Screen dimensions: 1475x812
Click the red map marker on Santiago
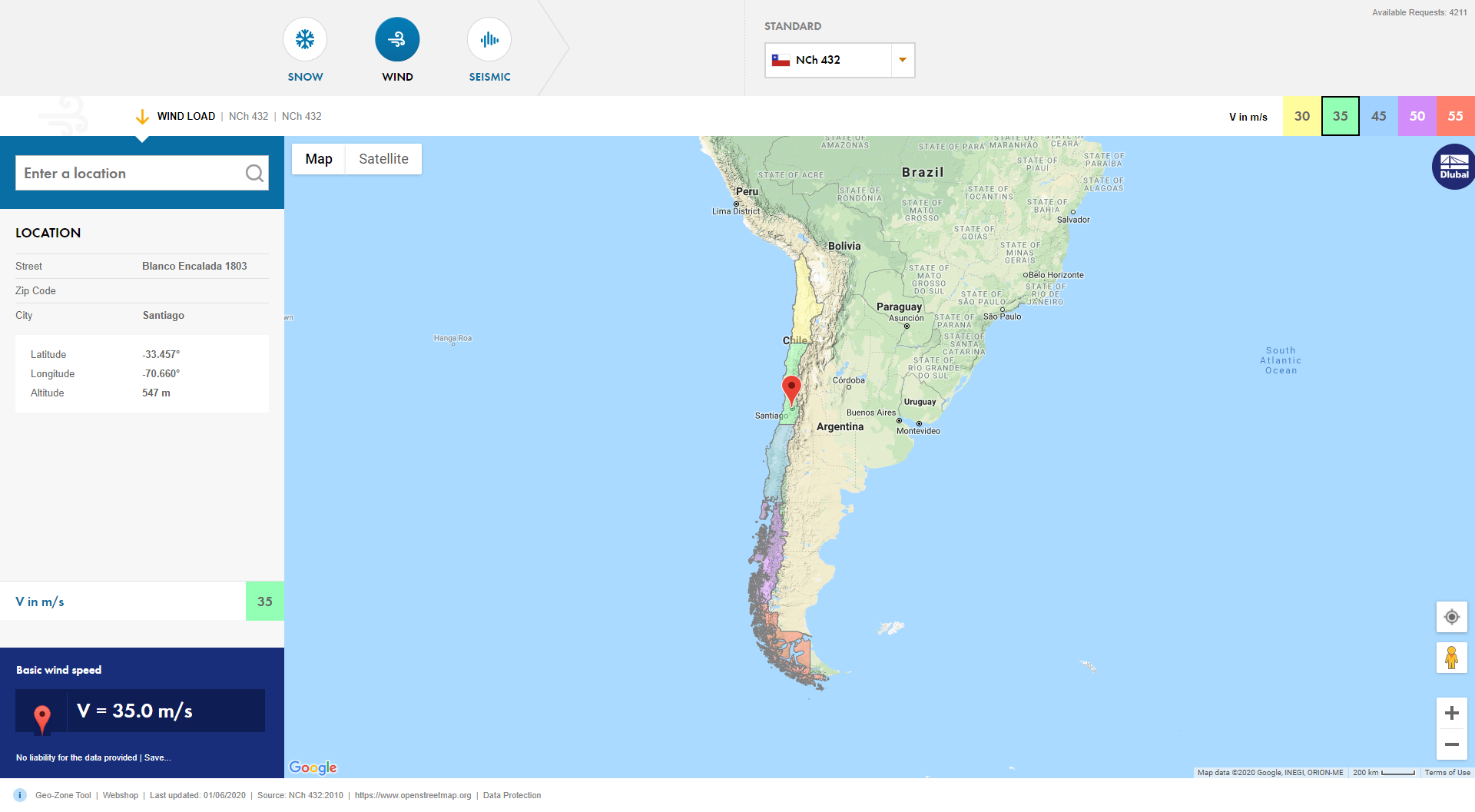791,390
